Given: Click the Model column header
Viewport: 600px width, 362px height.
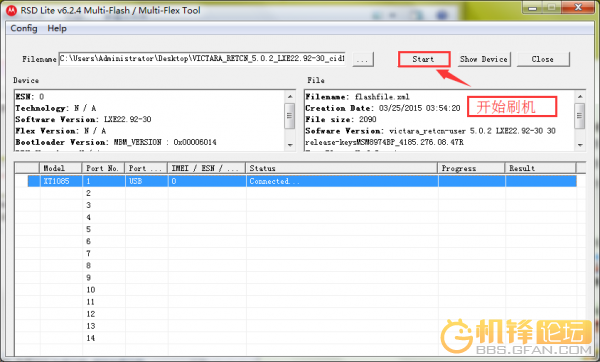Looking at the screenshot, I should [60, 168].
